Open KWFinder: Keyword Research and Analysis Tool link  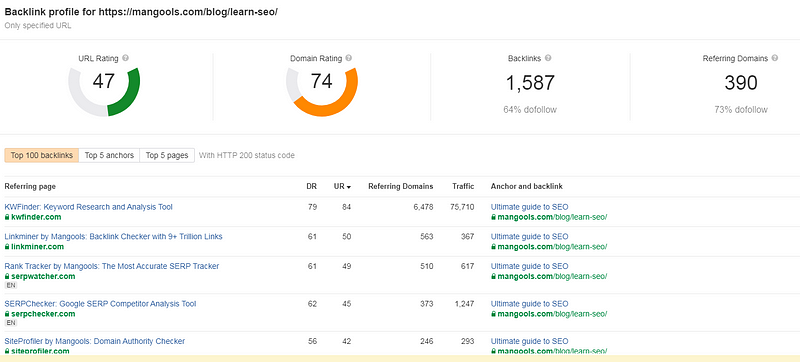click(x=89, y=207)
